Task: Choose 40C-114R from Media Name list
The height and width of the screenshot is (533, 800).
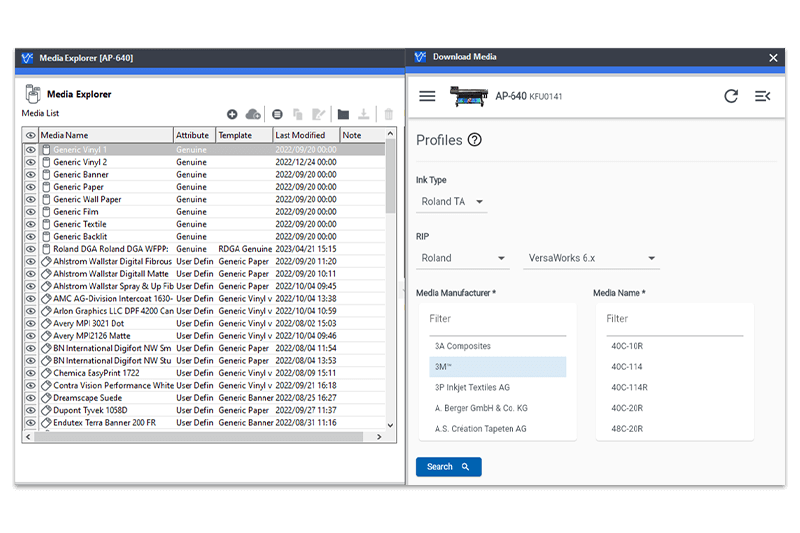Action: (x=629, y=388)
